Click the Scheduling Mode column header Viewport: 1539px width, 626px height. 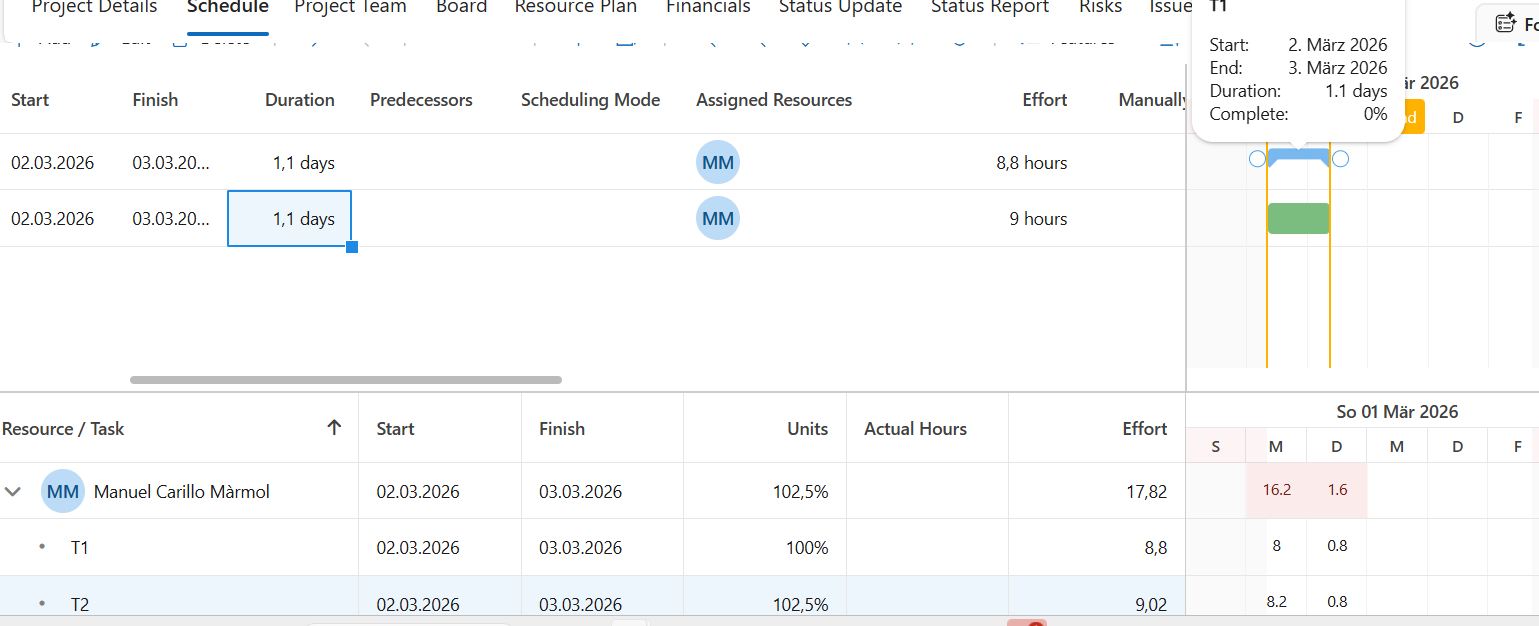point(591,100)
